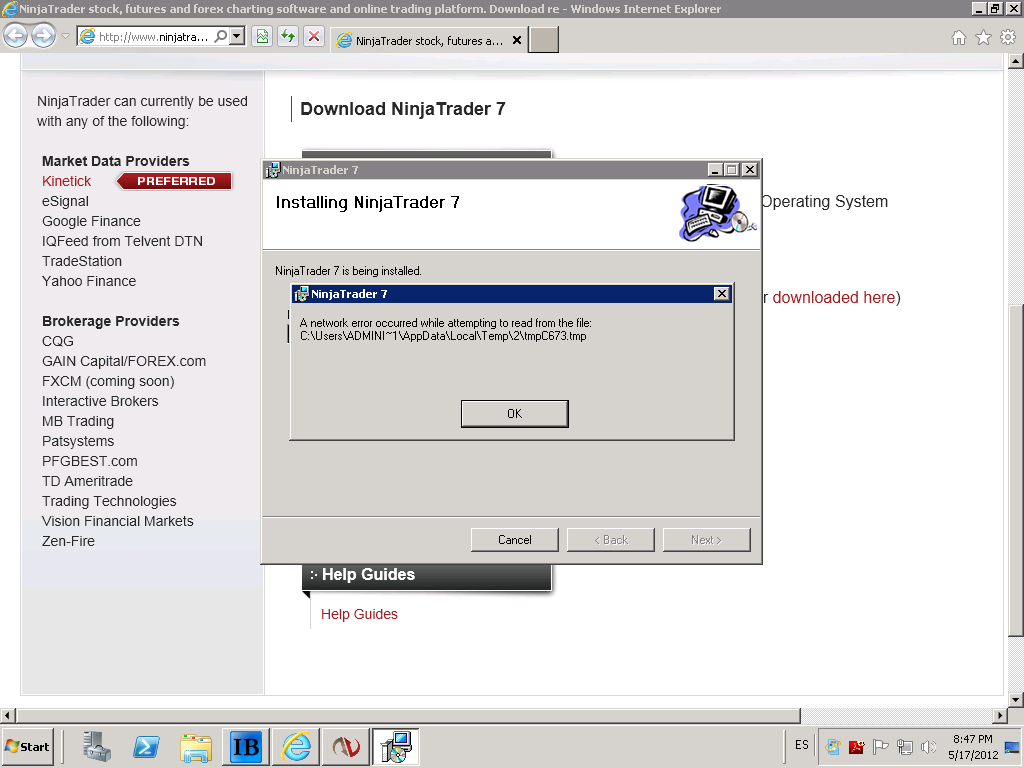Click Cancel in the installer window
The image size is (1024, 768).
(515, 540)
